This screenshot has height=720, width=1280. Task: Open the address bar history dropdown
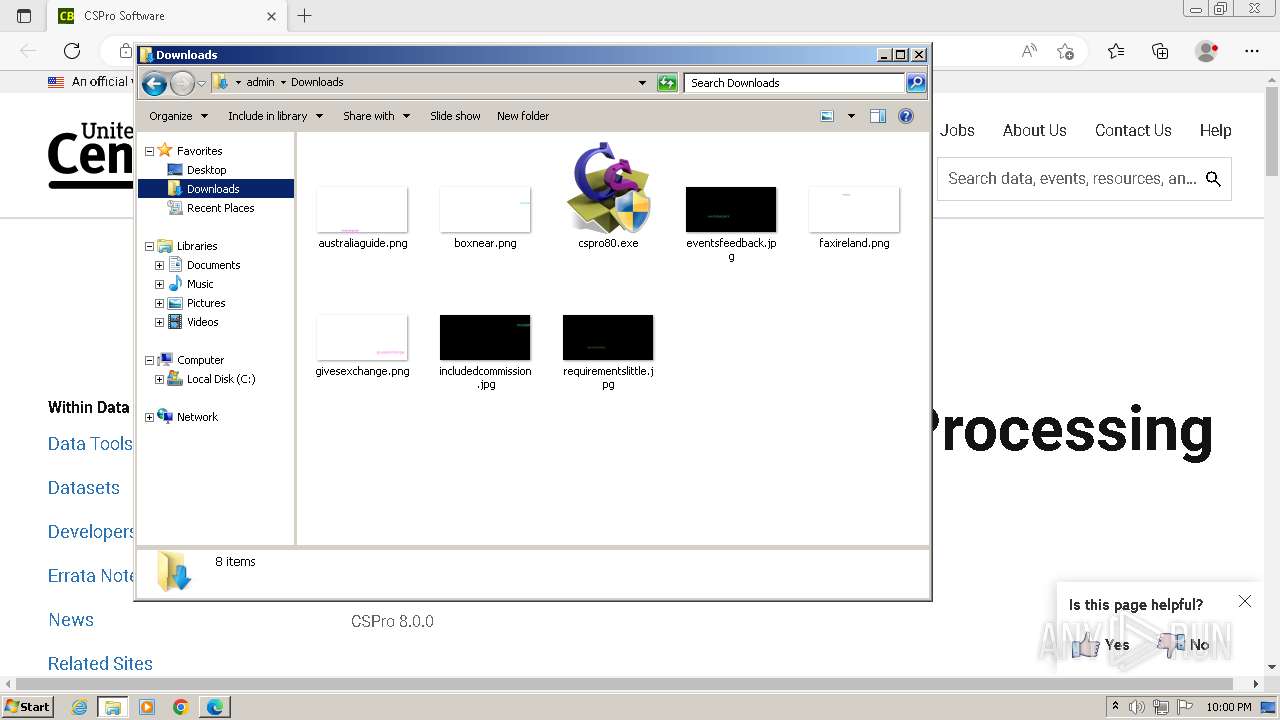pyautogui.click(x=642, y=83)
